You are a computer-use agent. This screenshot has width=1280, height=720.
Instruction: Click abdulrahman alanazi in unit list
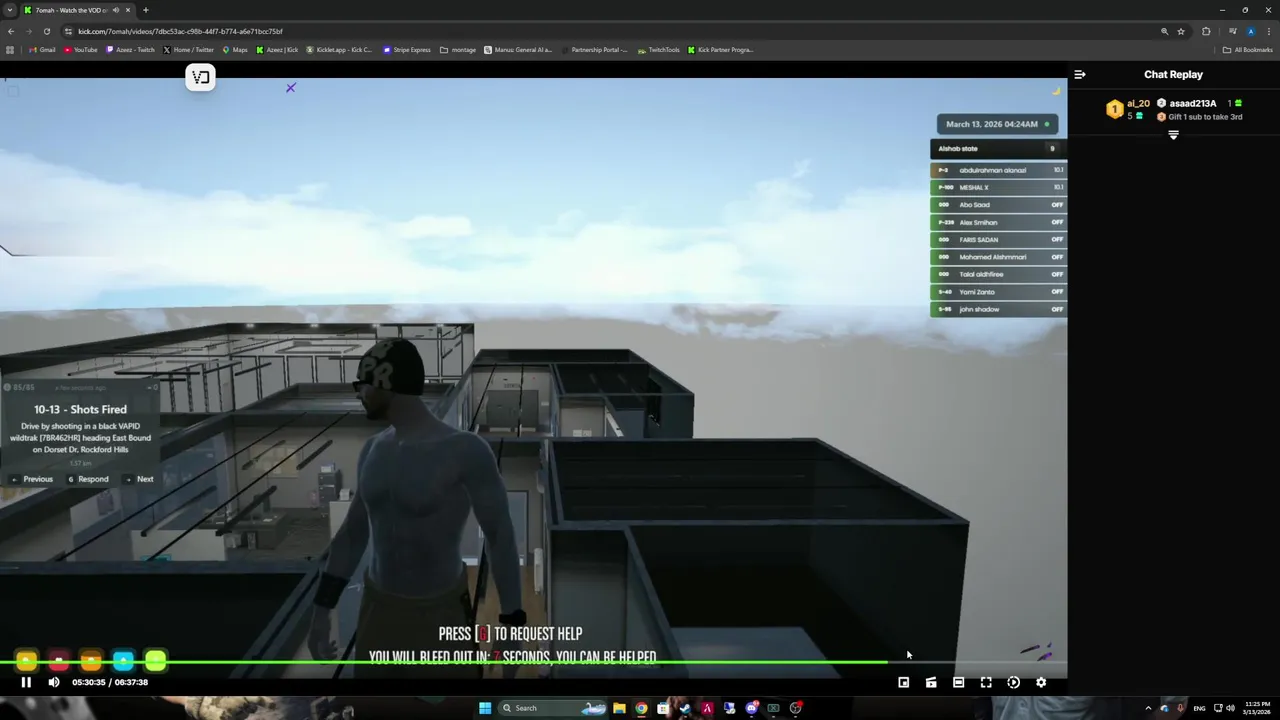pyautogui.click(x=998, y=170)
